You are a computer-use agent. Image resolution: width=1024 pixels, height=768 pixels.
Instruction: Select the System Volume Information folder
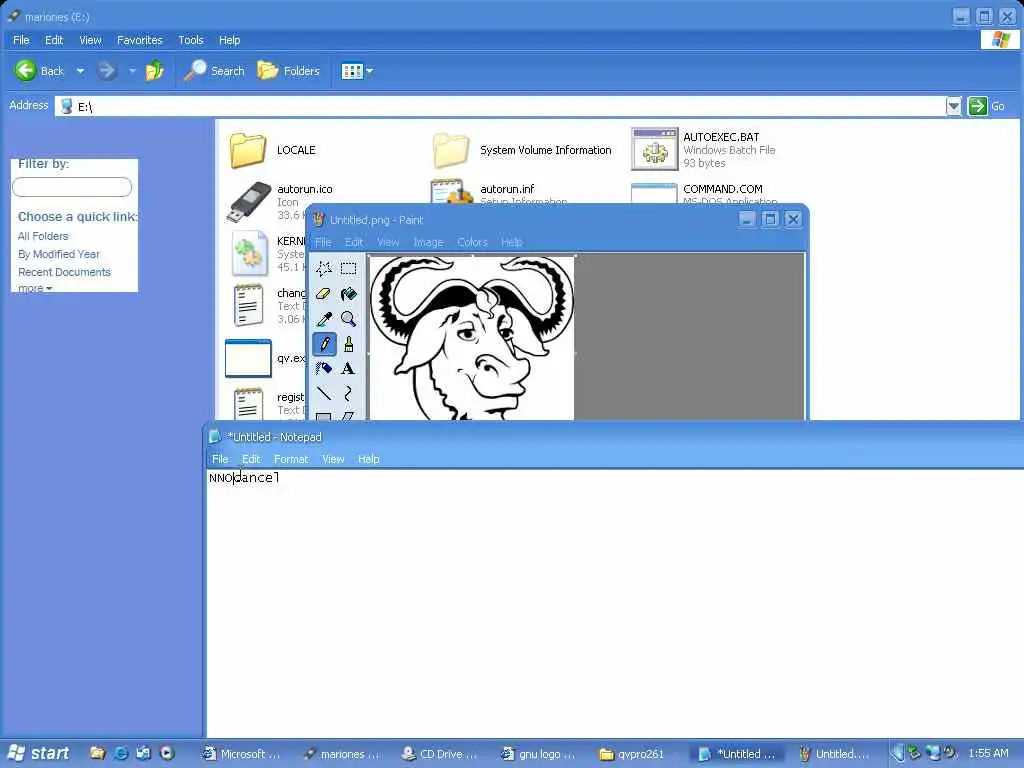pos(522,150)
